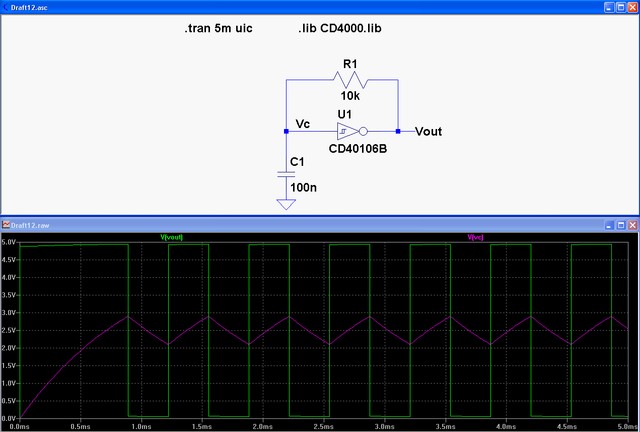
Task: Select the U1 designator label
Action: [344, 114]
